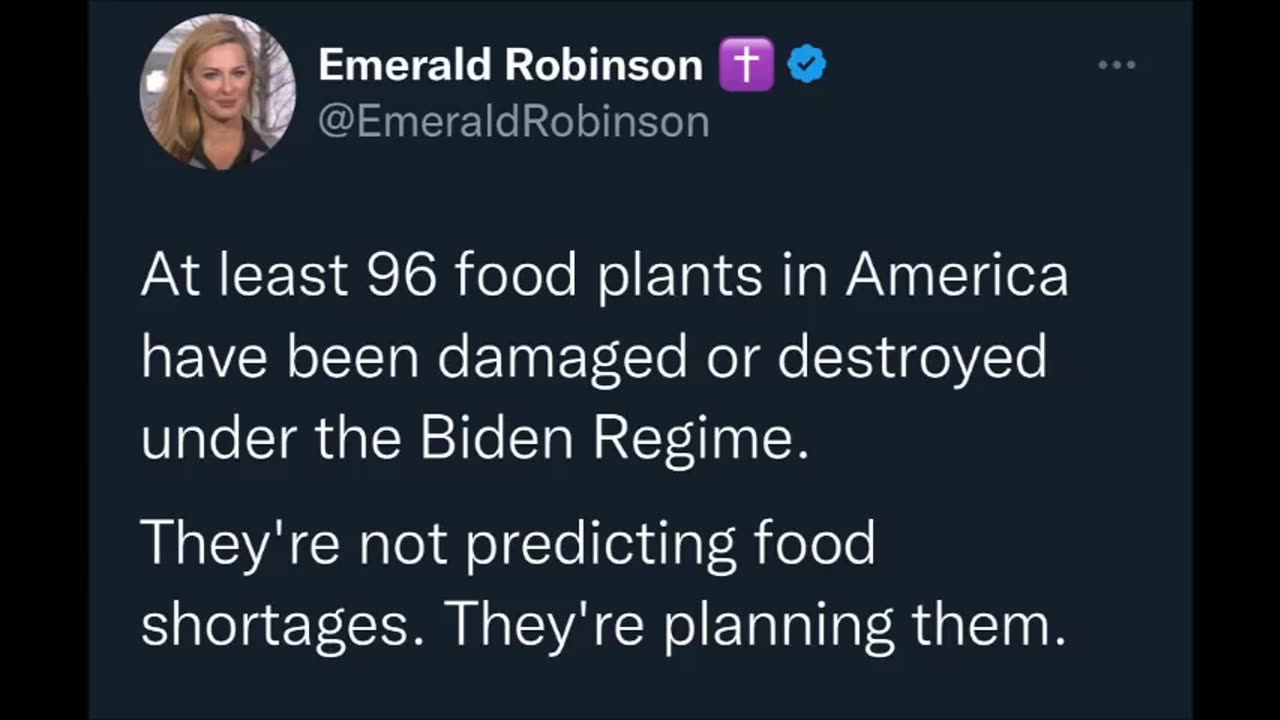
Task: Click the word "damaged" in the tweet
Action: pos(562,358)
